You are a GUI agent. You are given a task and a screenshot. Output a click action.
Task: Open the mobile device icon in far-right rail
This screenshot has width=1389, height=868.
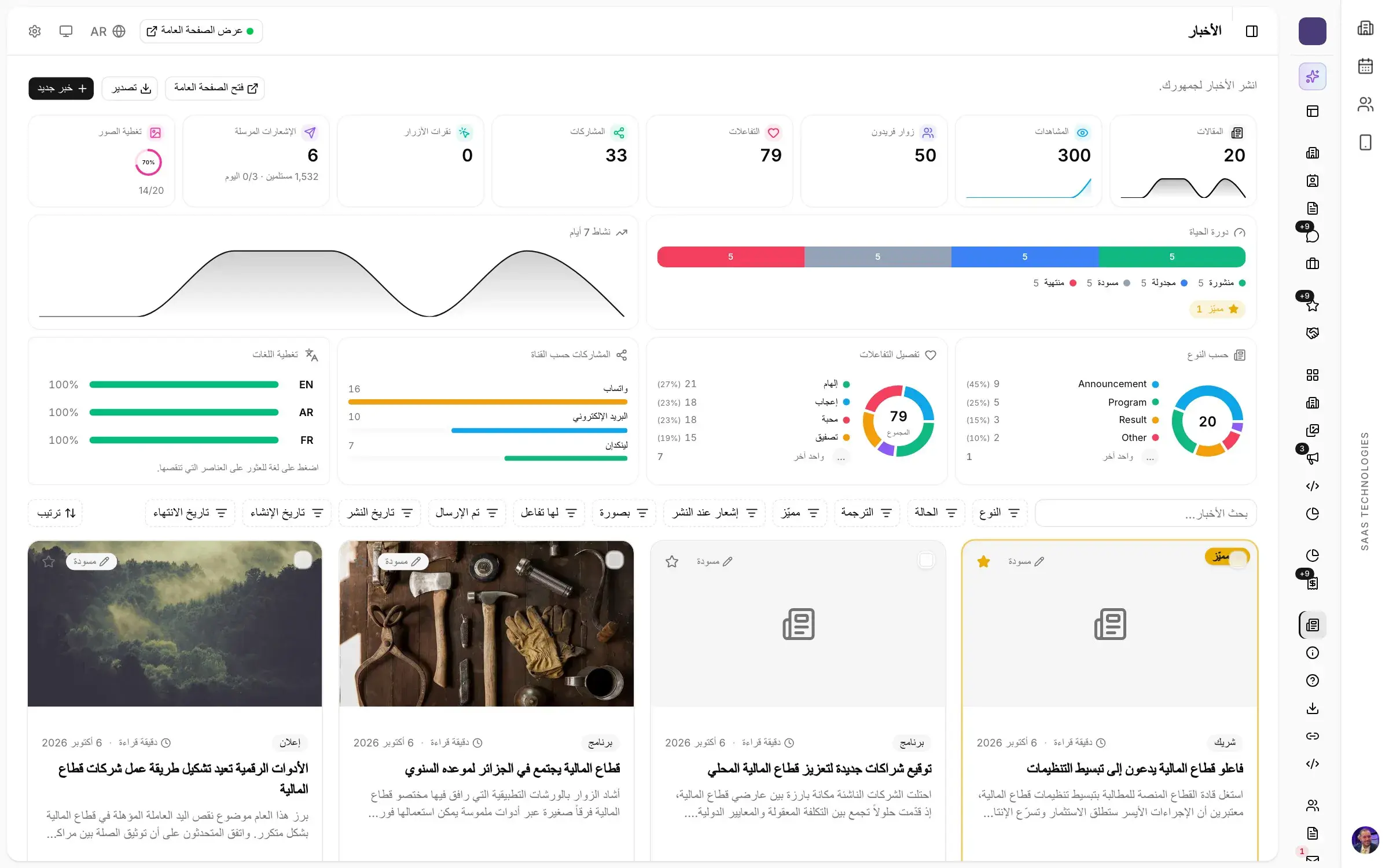coord(1365,142)
